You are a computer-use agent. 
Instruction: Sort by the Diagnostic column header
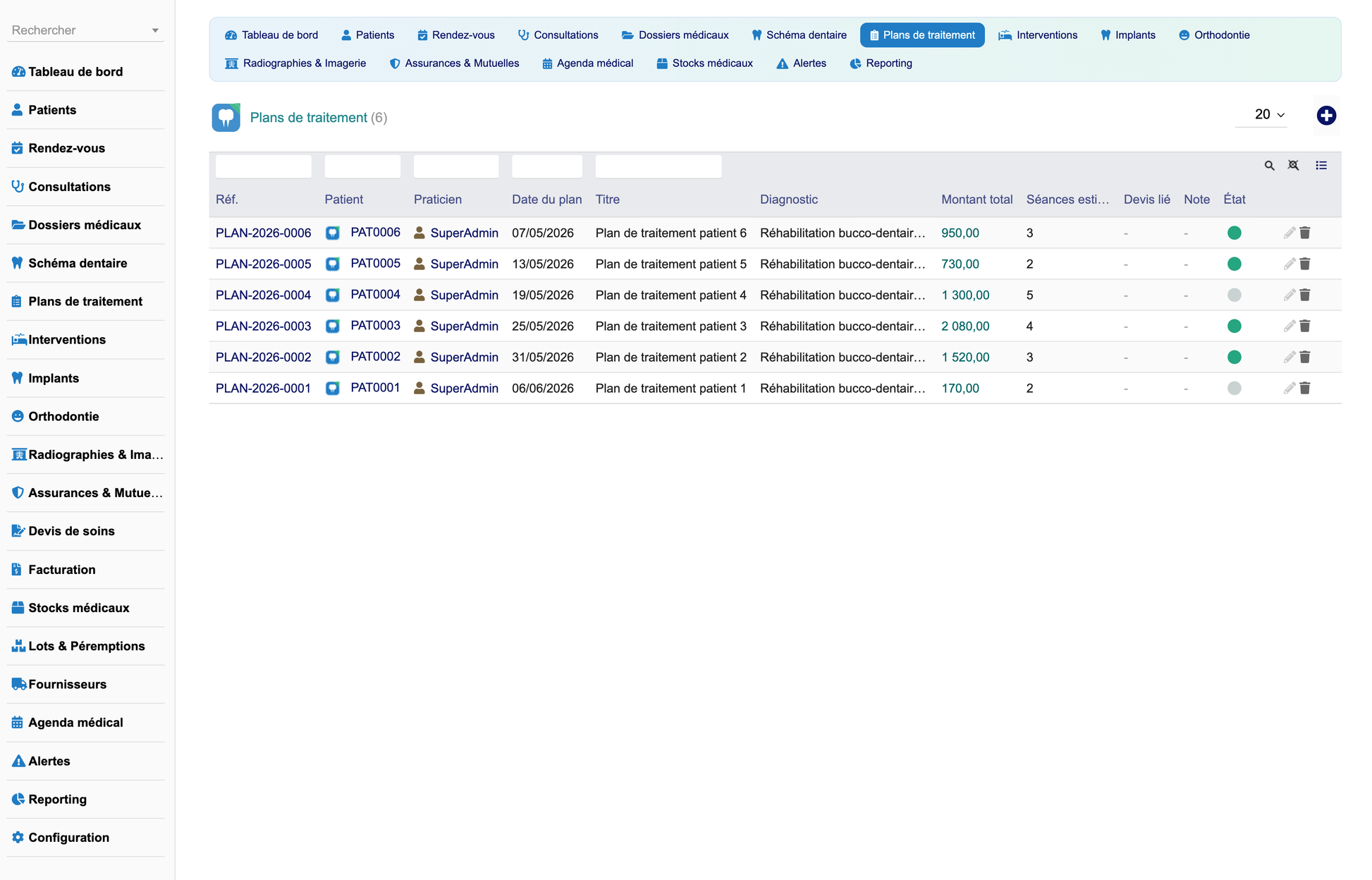tap(789, 200)
